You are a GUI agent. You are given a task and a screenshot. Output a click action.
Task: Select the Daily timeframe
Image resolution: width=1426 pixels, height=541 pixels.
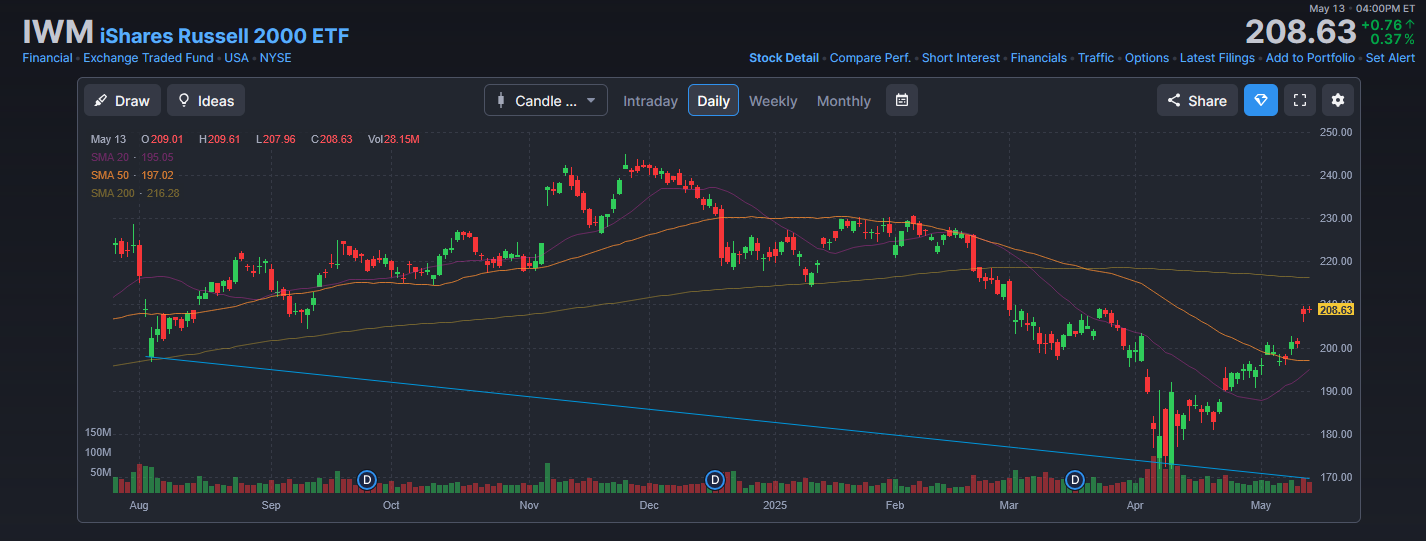pyautogui.click(x=713, y=101)
